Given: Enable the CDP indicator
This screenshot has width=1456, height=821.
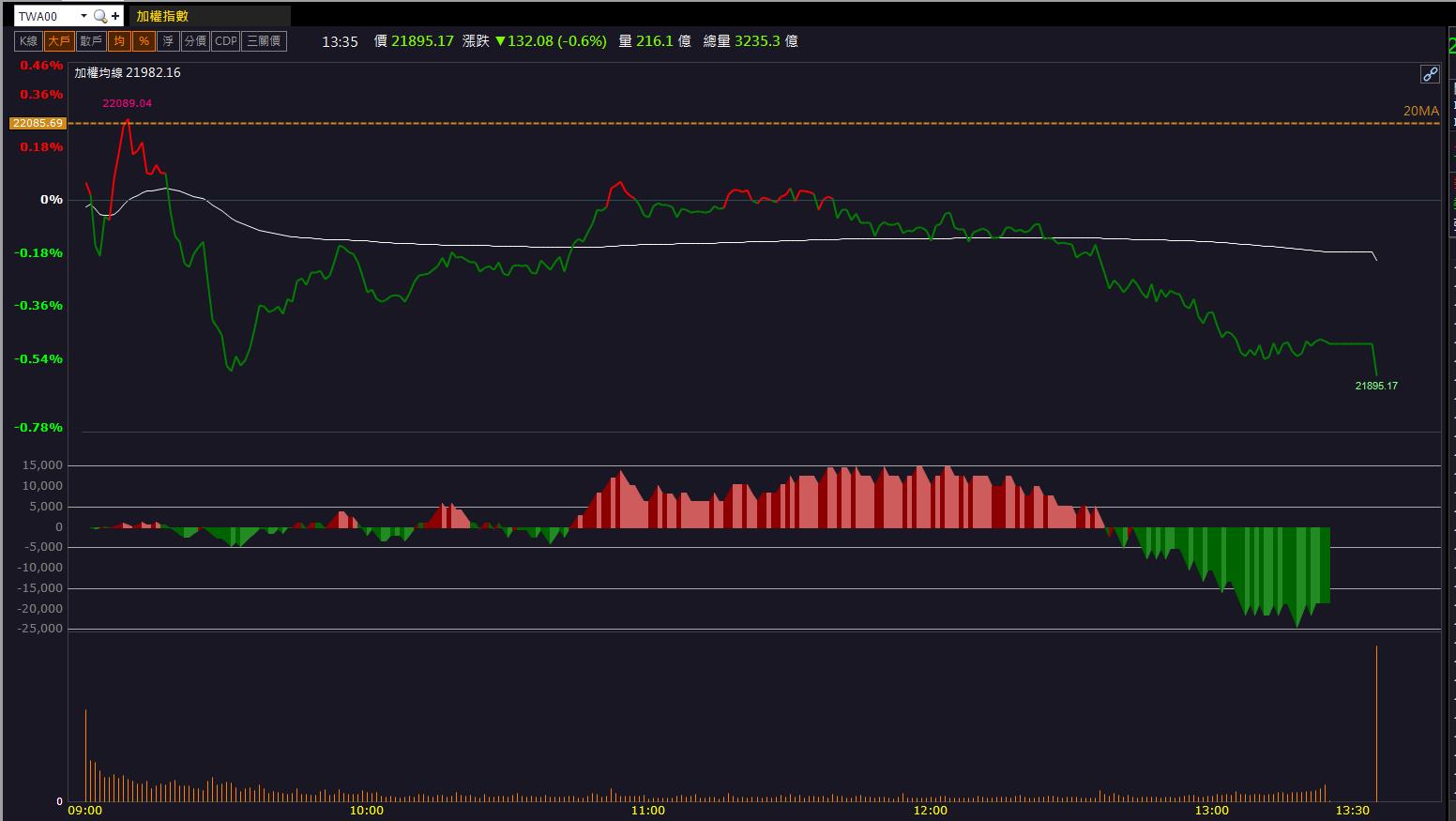Looking at the screenshot, I should tap(225, 41).
